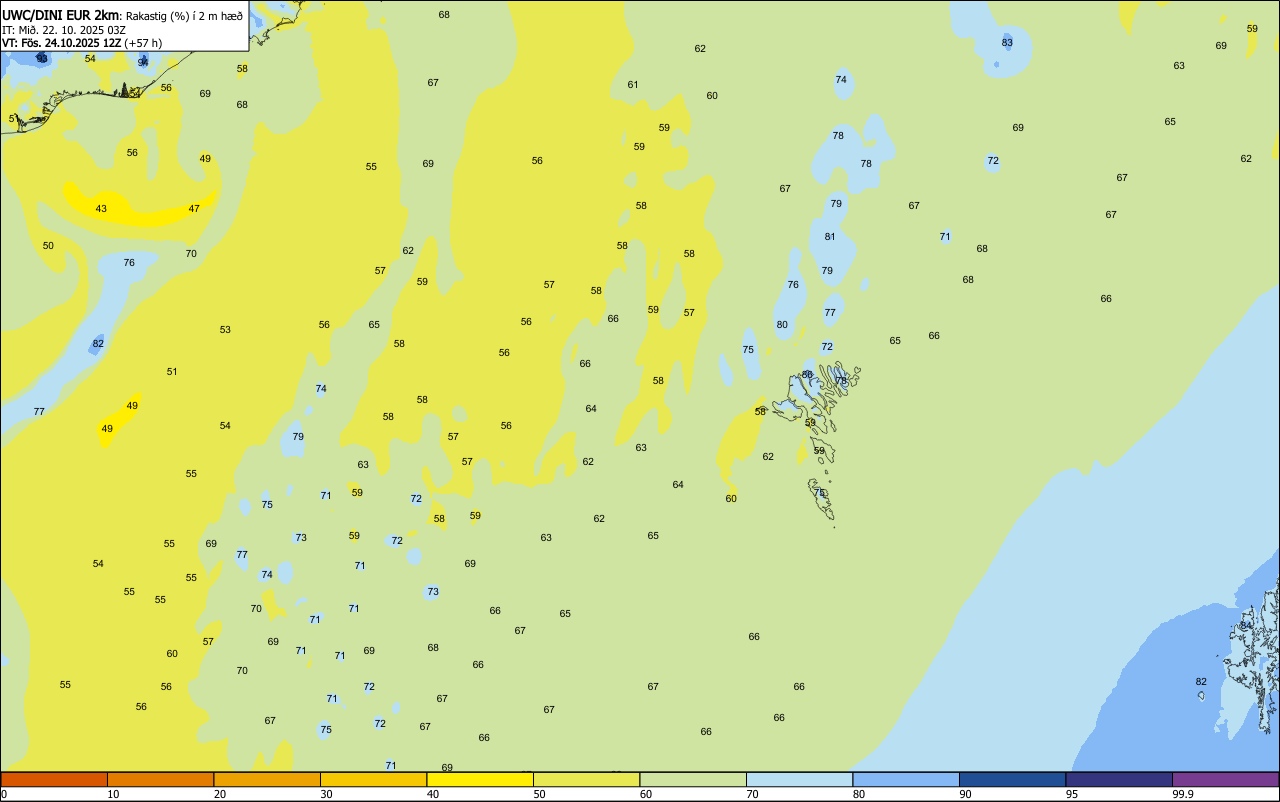Click the purple legend band above 99.9
Image resolution: width=1280 pixels, height=802 pixels.
point(1225,779)
